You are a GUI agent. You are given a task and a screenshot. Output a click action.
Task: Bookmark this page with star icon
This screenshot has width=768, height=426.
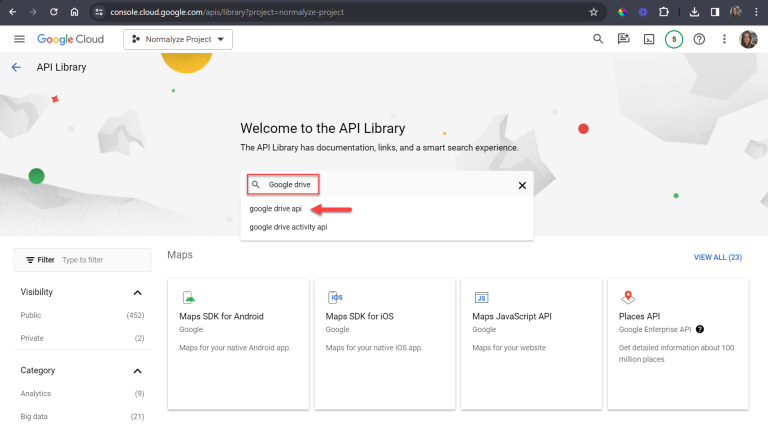593,12
